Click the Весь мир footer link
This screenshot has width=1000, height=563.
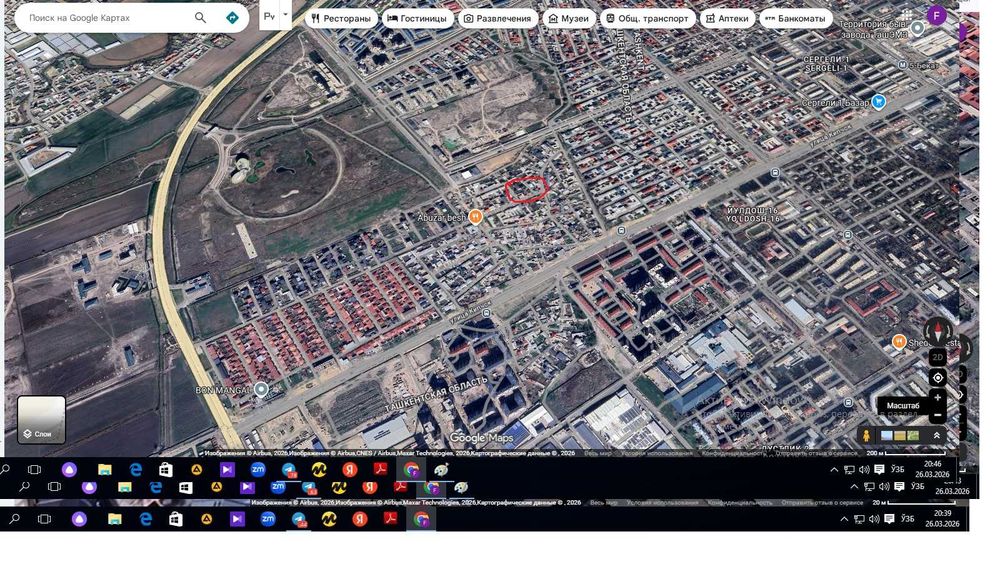[x=598, y=453]
